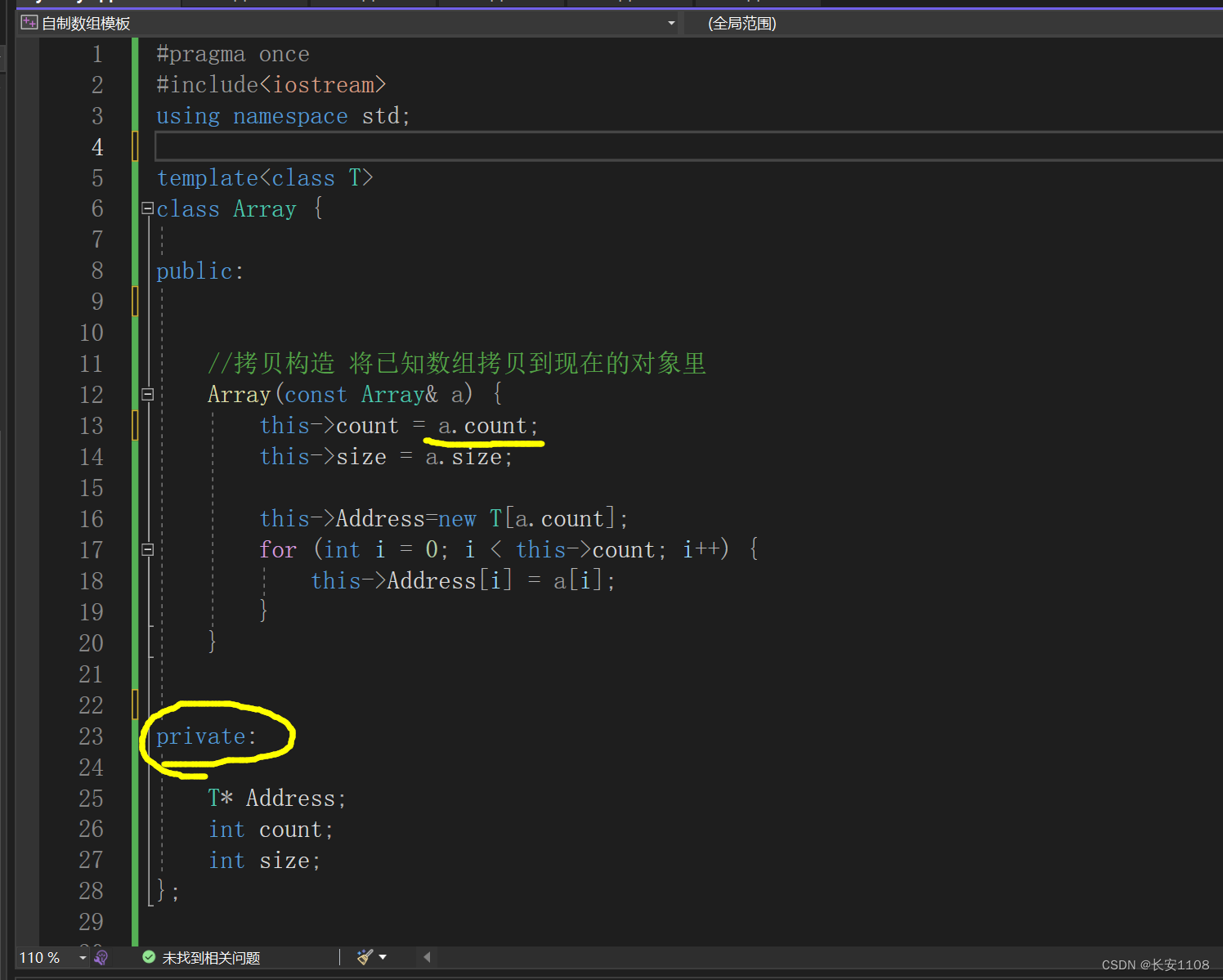
Task: Click the line number 12 in the gutter
Action: pyautogui.click(x=92, y=395)
